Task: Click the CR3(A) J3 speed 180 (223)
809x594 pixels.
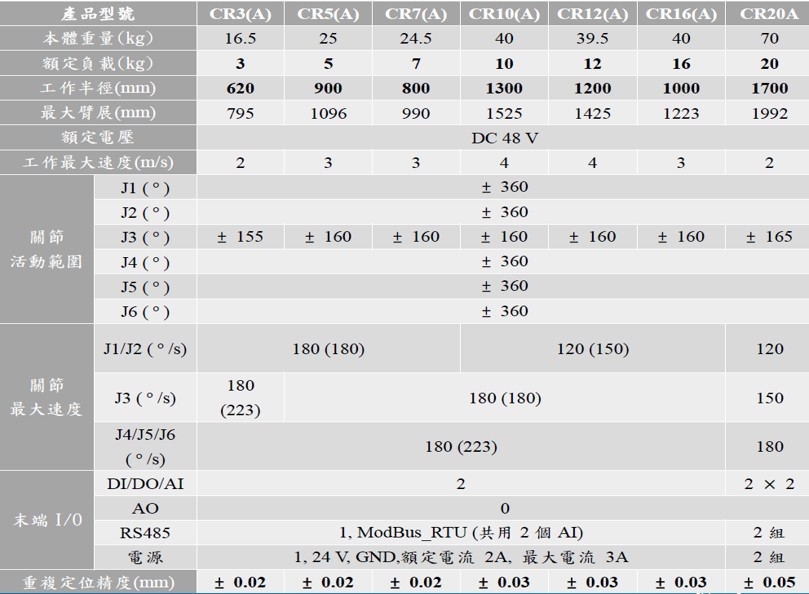Action: [x=240, y=397]
